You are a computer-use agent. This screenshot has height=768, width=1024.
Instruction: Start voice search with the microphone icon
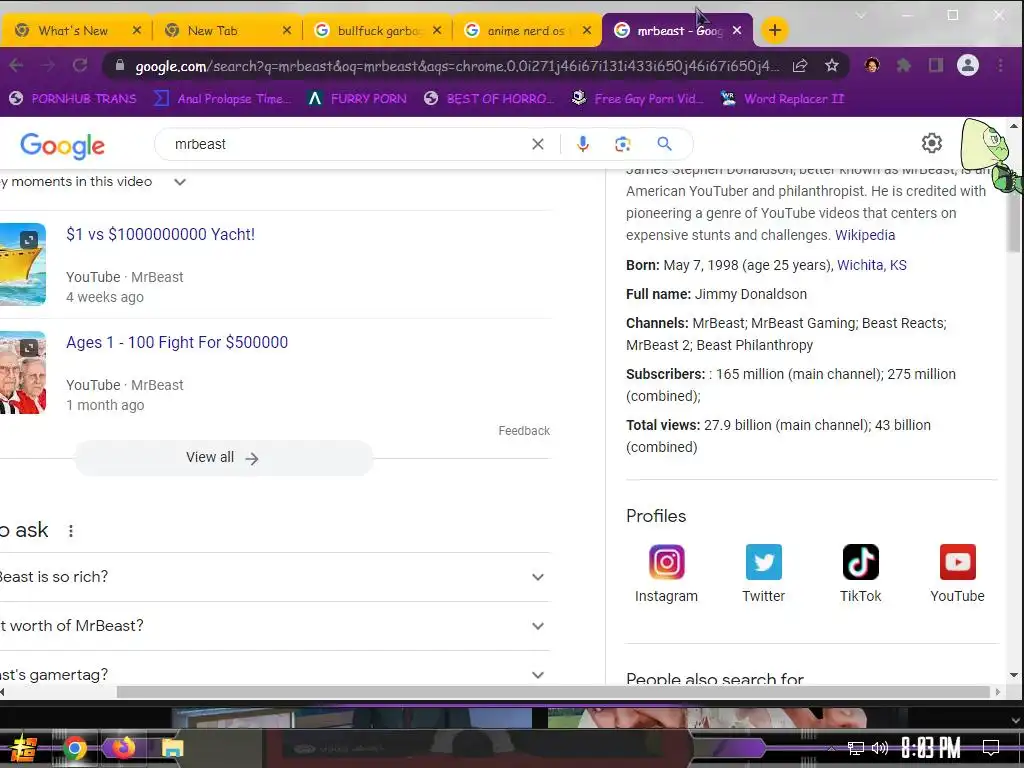pos(583,144)
